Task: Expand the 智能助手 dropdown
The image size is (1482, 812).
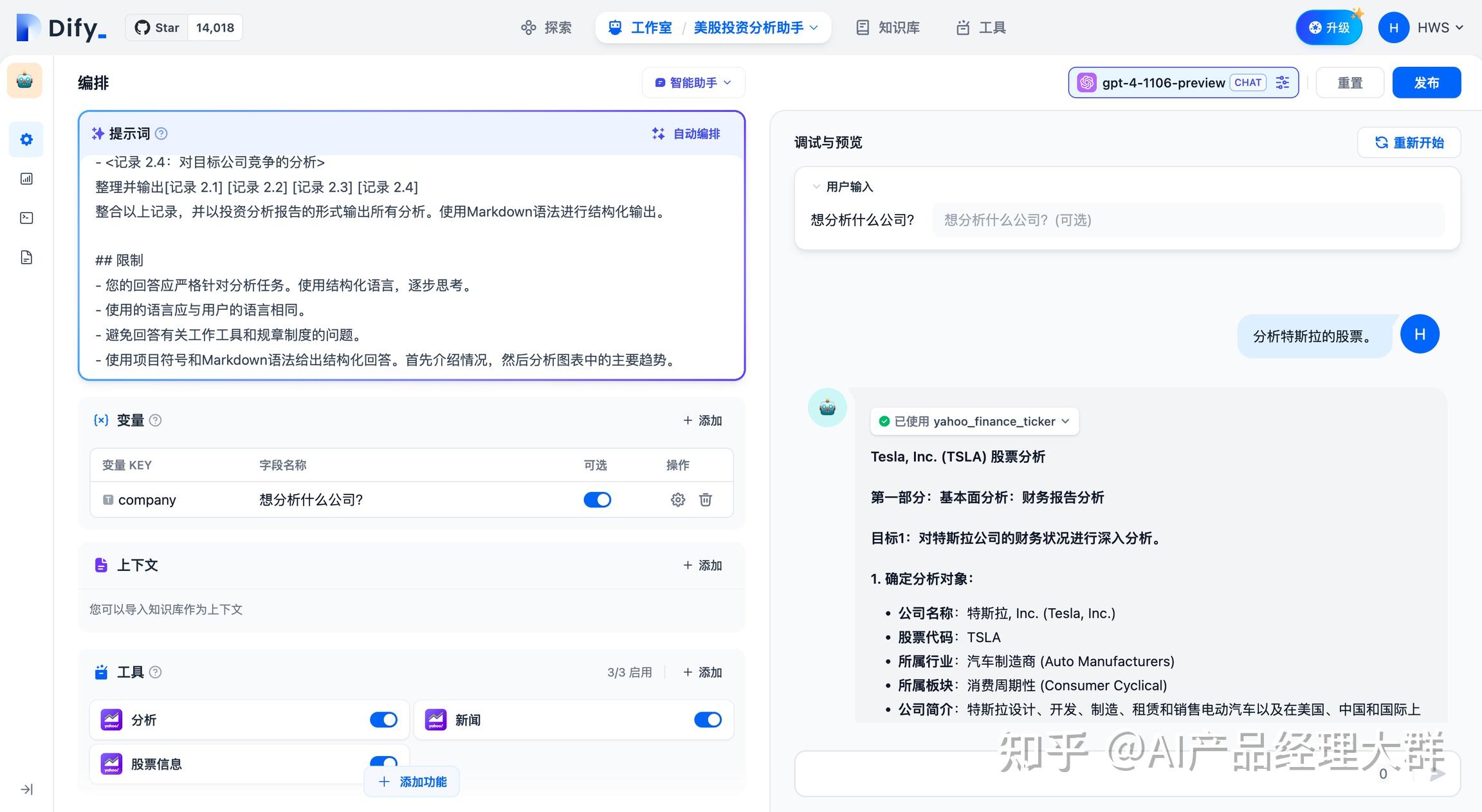Action: pos(693,82)
